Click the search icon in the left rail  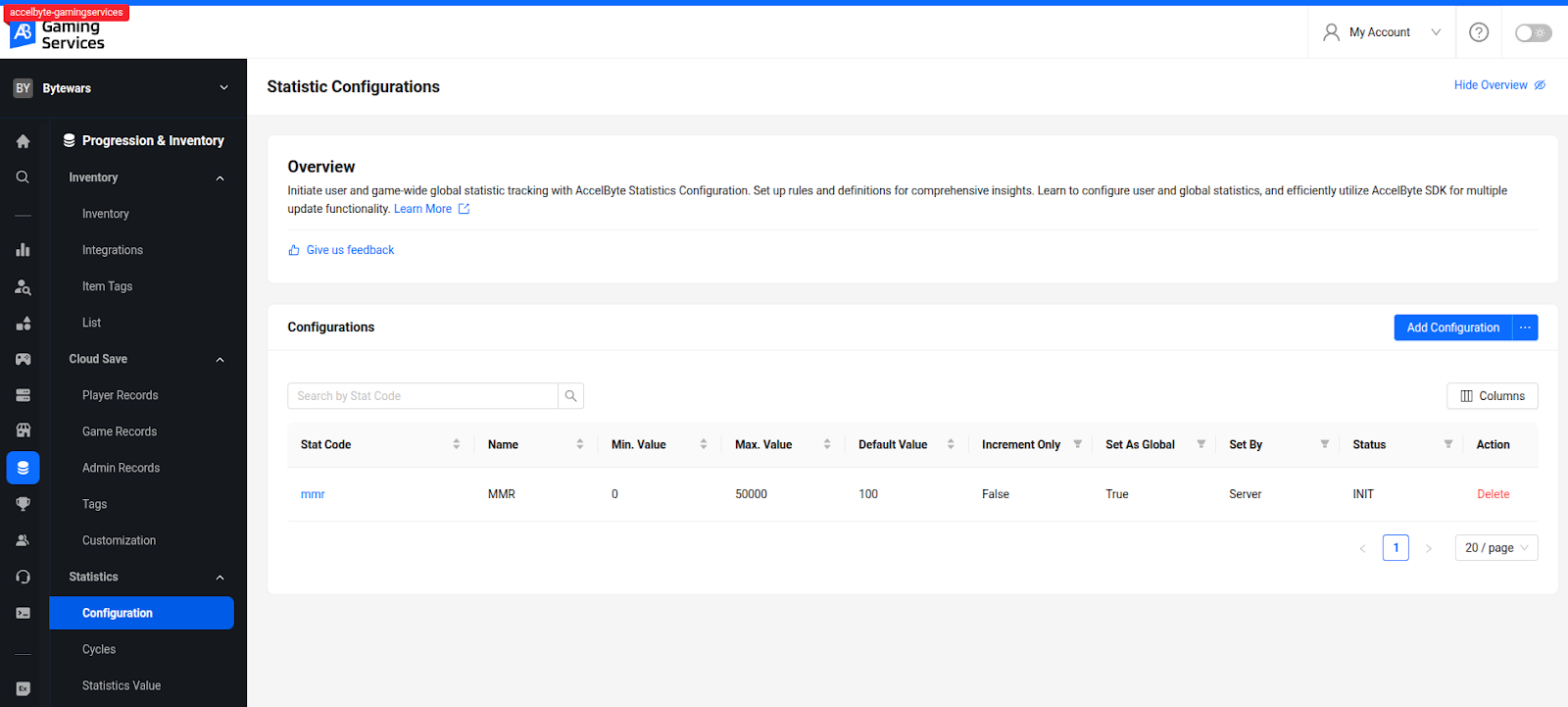[23, 177]
